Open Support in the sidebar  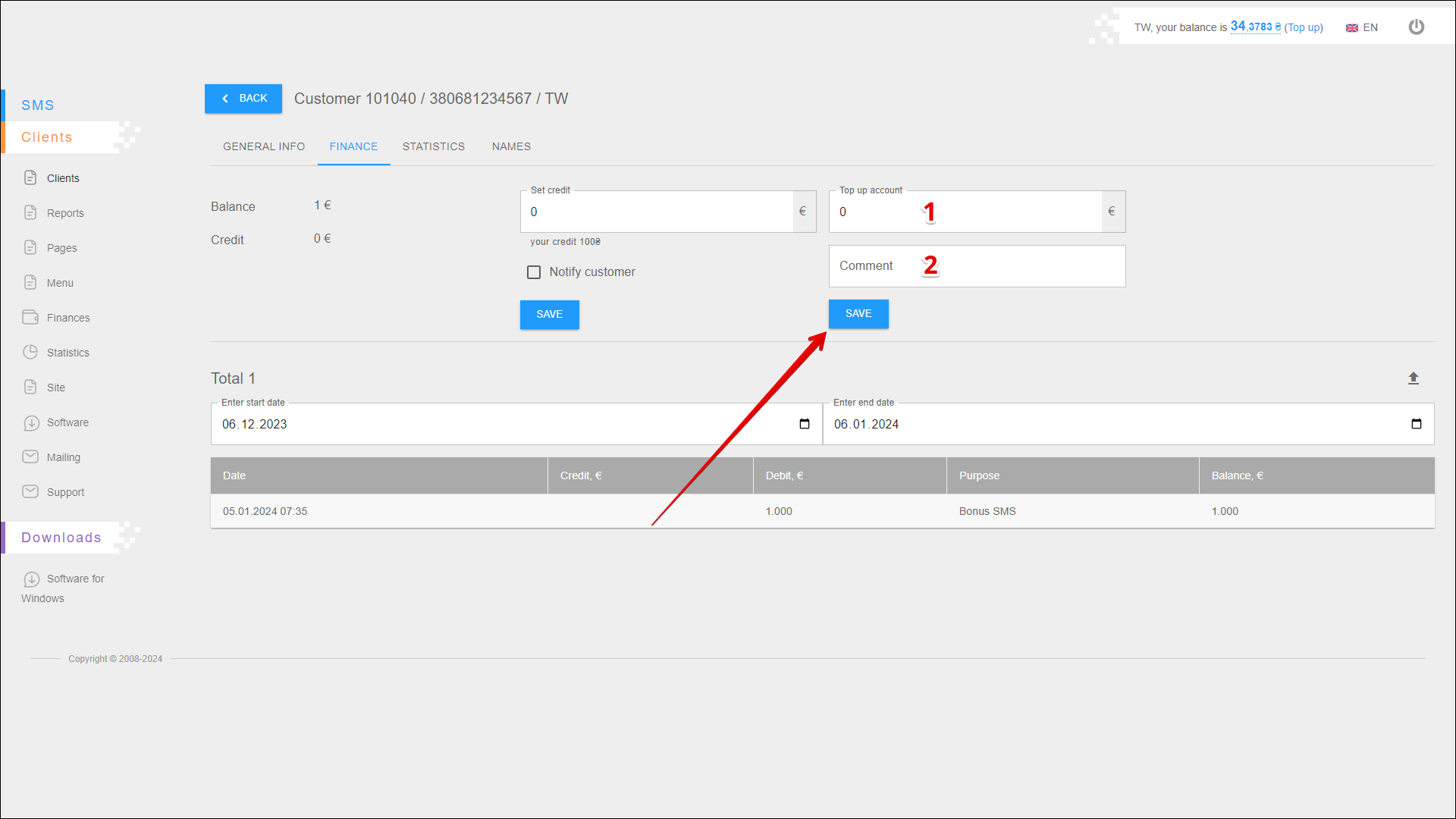65,492
